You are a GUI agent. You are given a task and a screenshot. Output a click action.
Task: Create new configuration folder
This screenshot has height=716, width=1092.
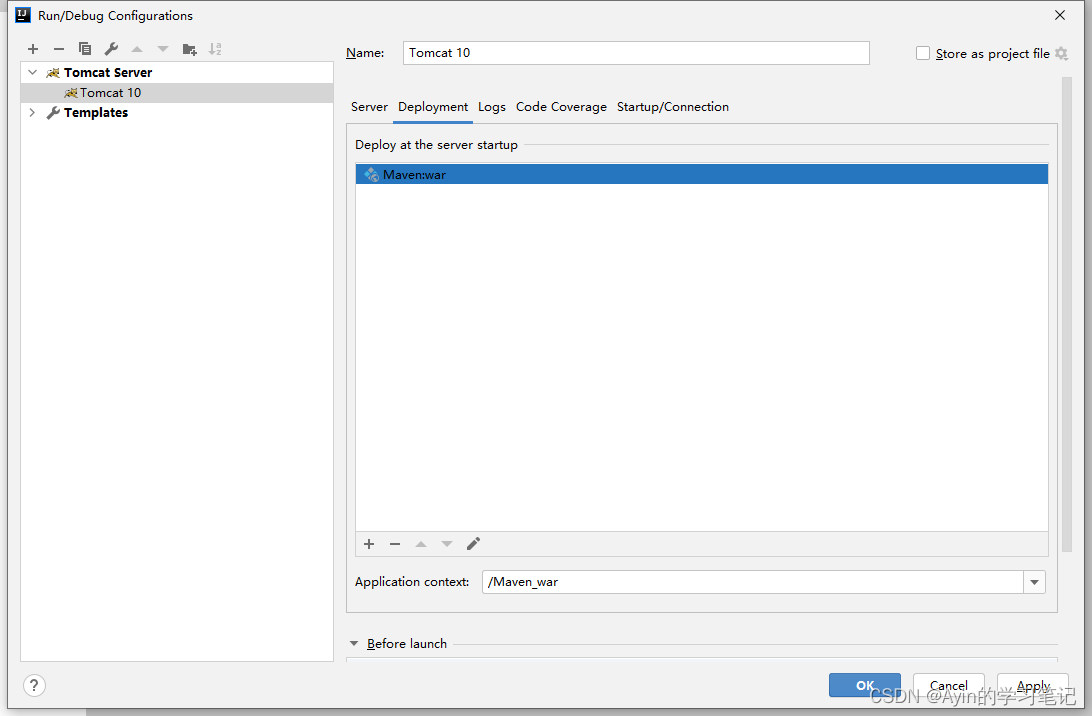[x=189, y=49]
